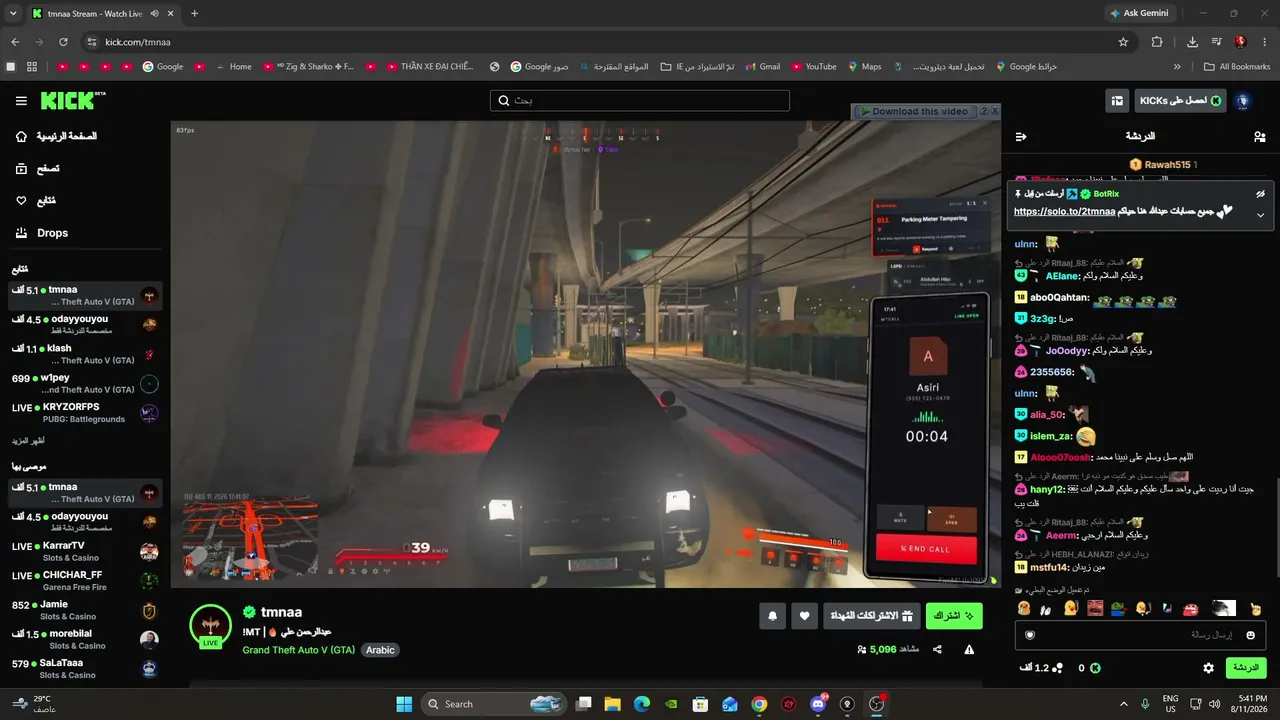Collapse the chat panel

(1021, 136)
